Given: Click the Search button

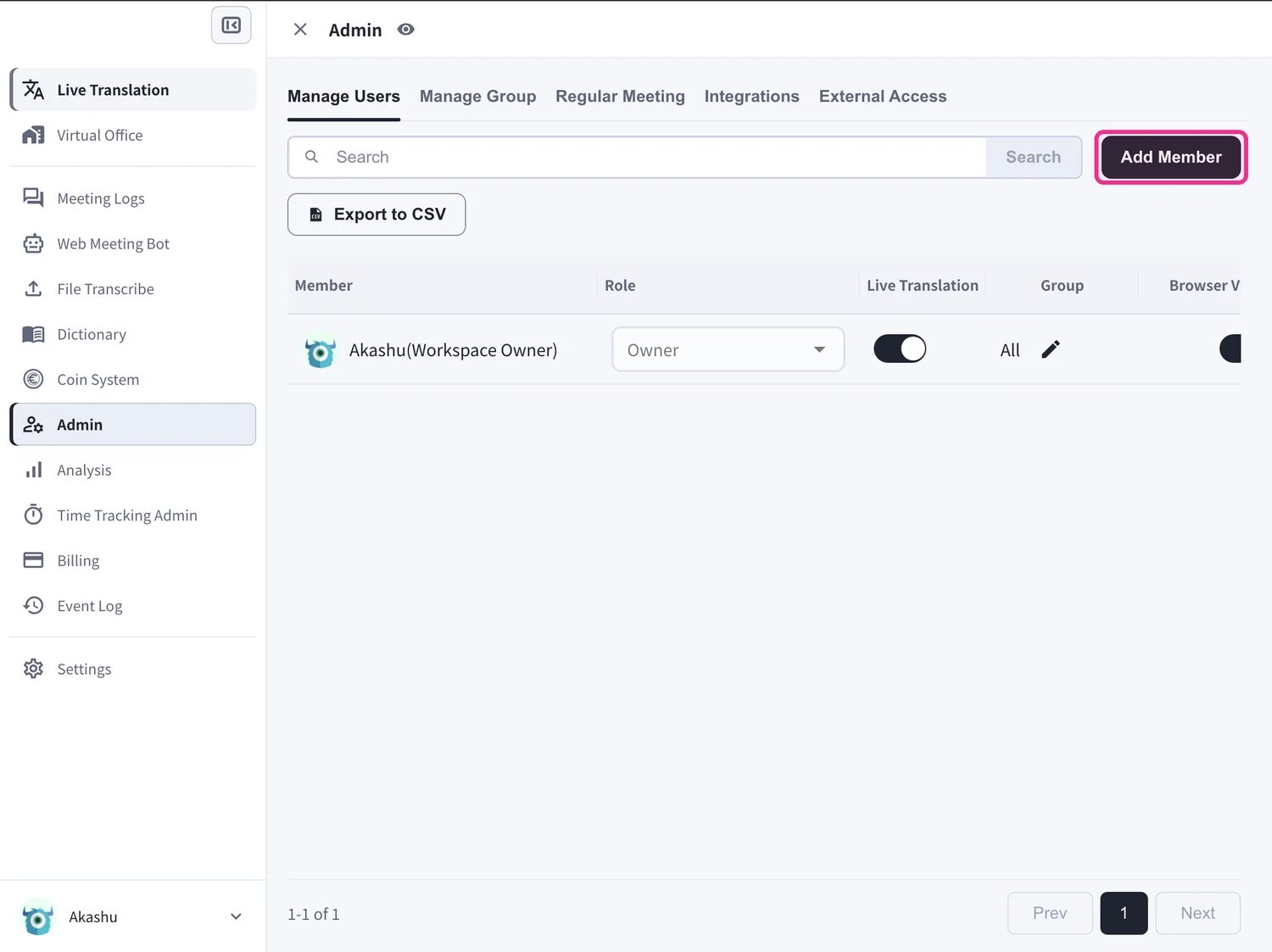Looking at the screenshot, I should click(x=1033, y=157).
